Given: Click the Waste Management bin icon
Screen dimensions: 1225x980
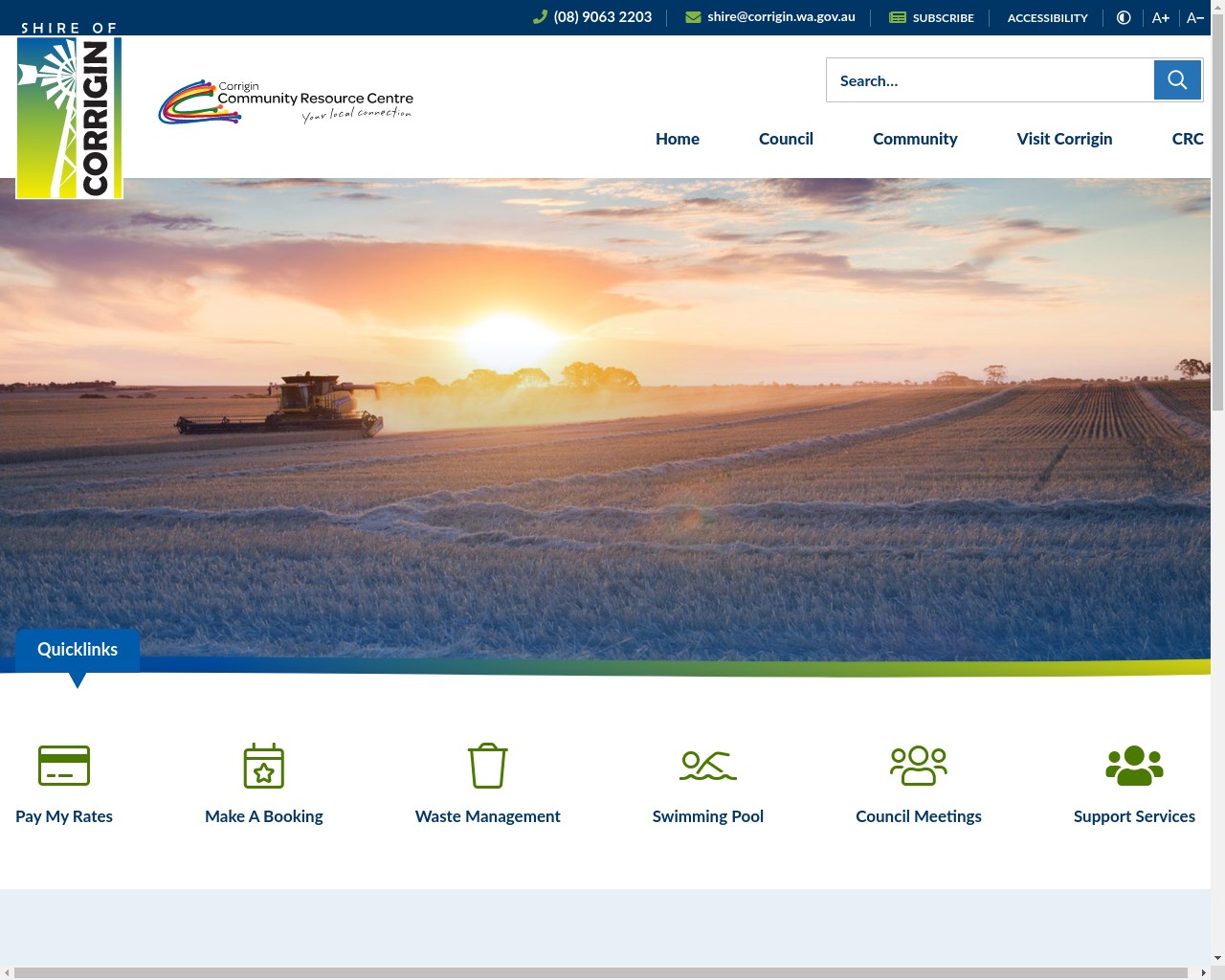Looking at the screenshot, I should pyautogui.click(x=487, y=765).
